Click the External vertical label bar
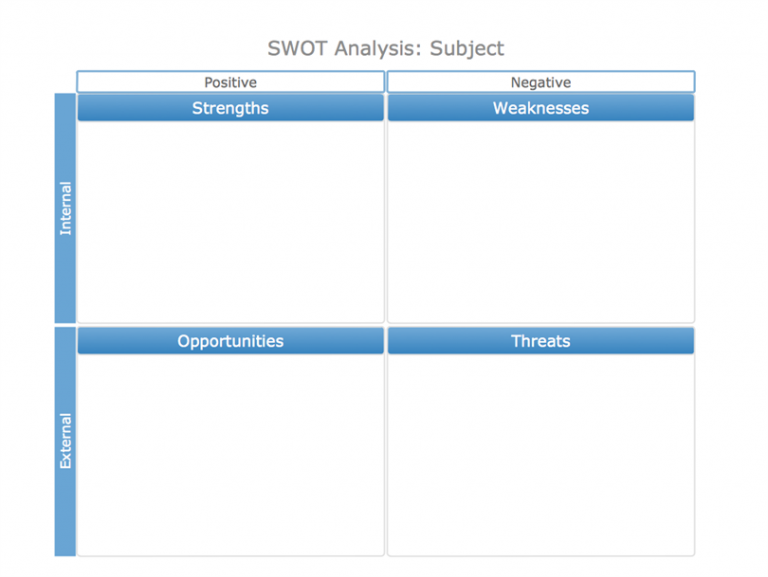The image size is (768, 577). [65, 441]
